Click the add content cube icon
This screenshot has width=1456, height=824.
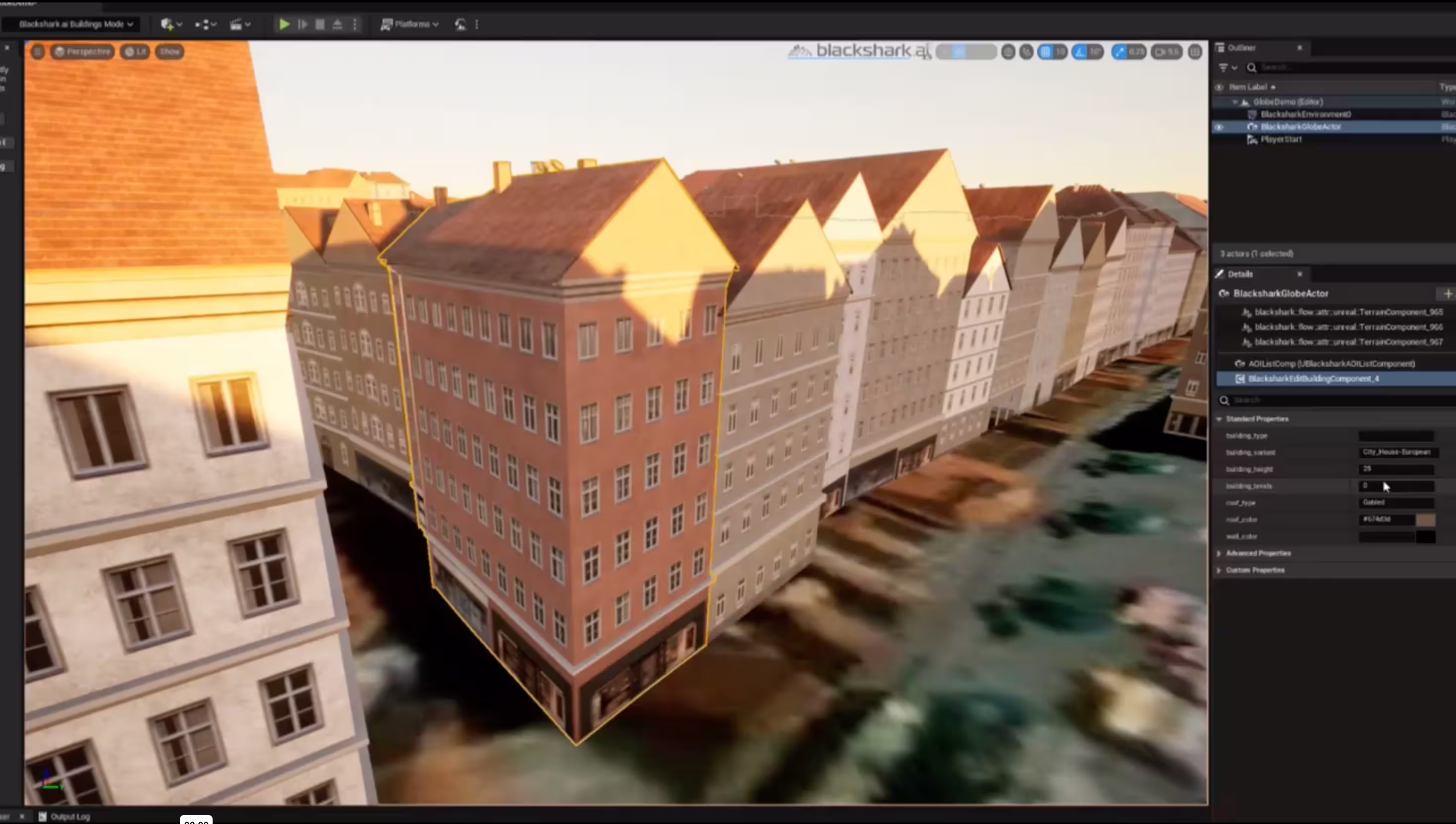(x=167, y=24)
